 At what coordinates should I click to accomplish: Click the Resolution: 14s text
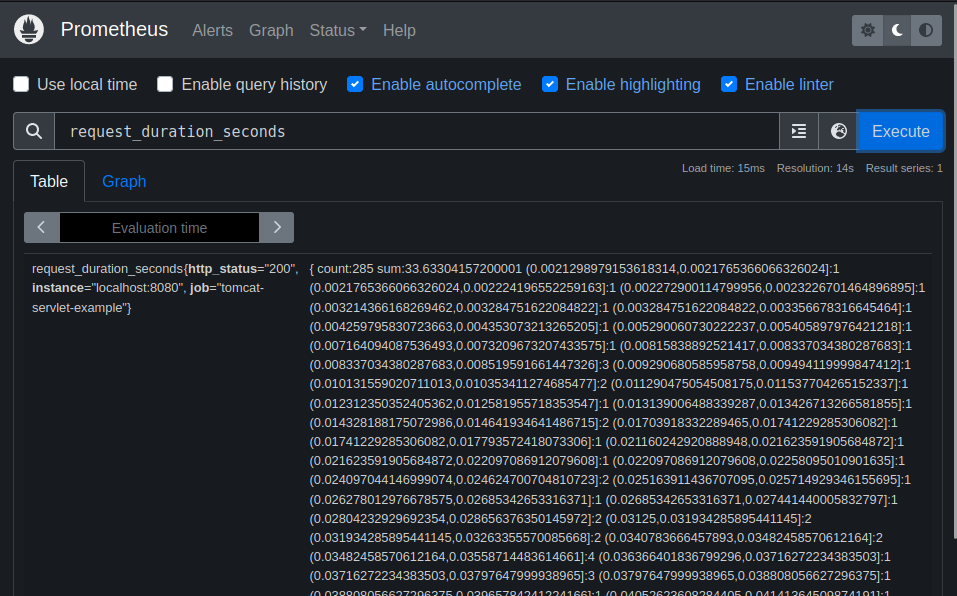tap(815, 168)
